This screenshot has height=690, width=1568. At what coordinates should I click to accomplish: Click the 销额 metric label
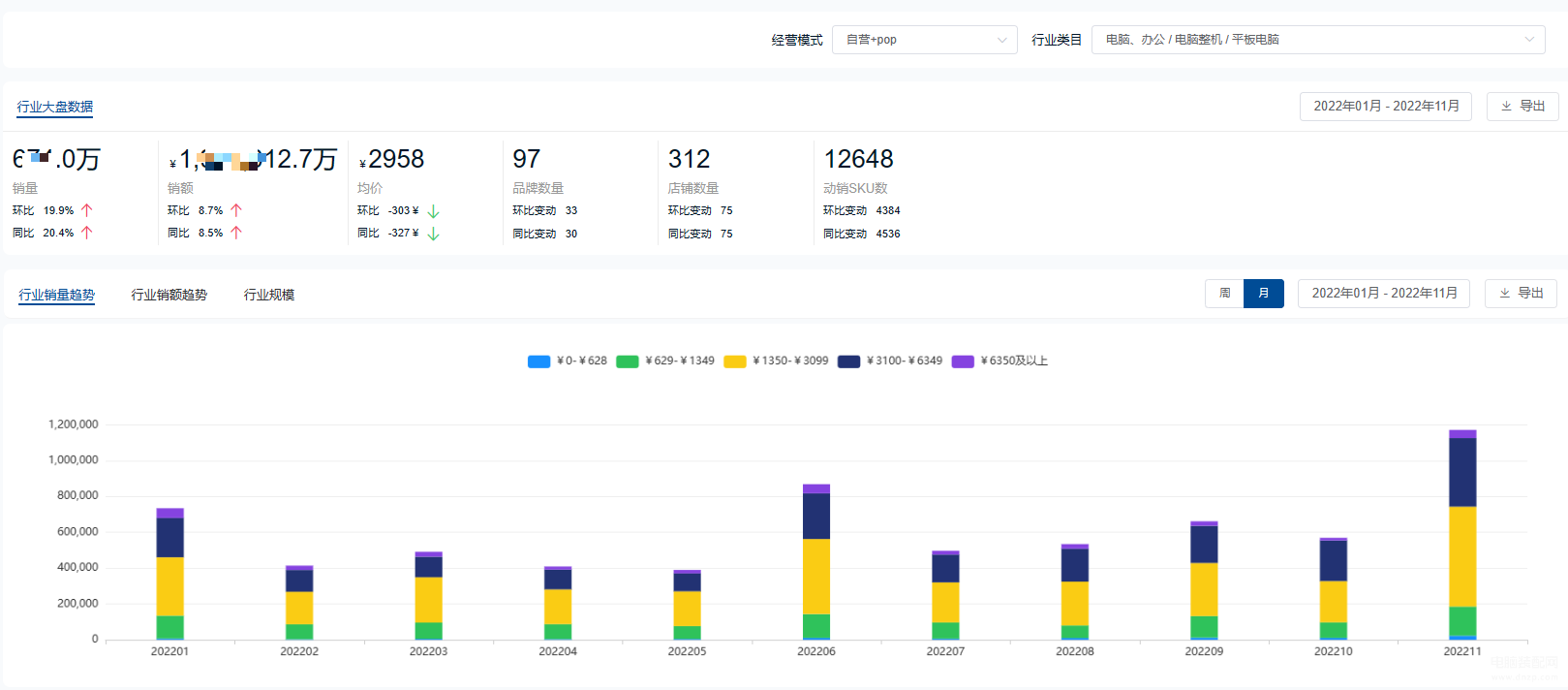[180, 188]
